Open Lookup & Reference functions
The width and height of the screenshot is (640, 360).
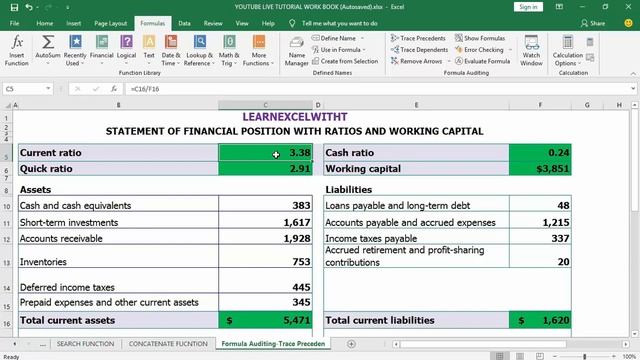click(199, 51)
